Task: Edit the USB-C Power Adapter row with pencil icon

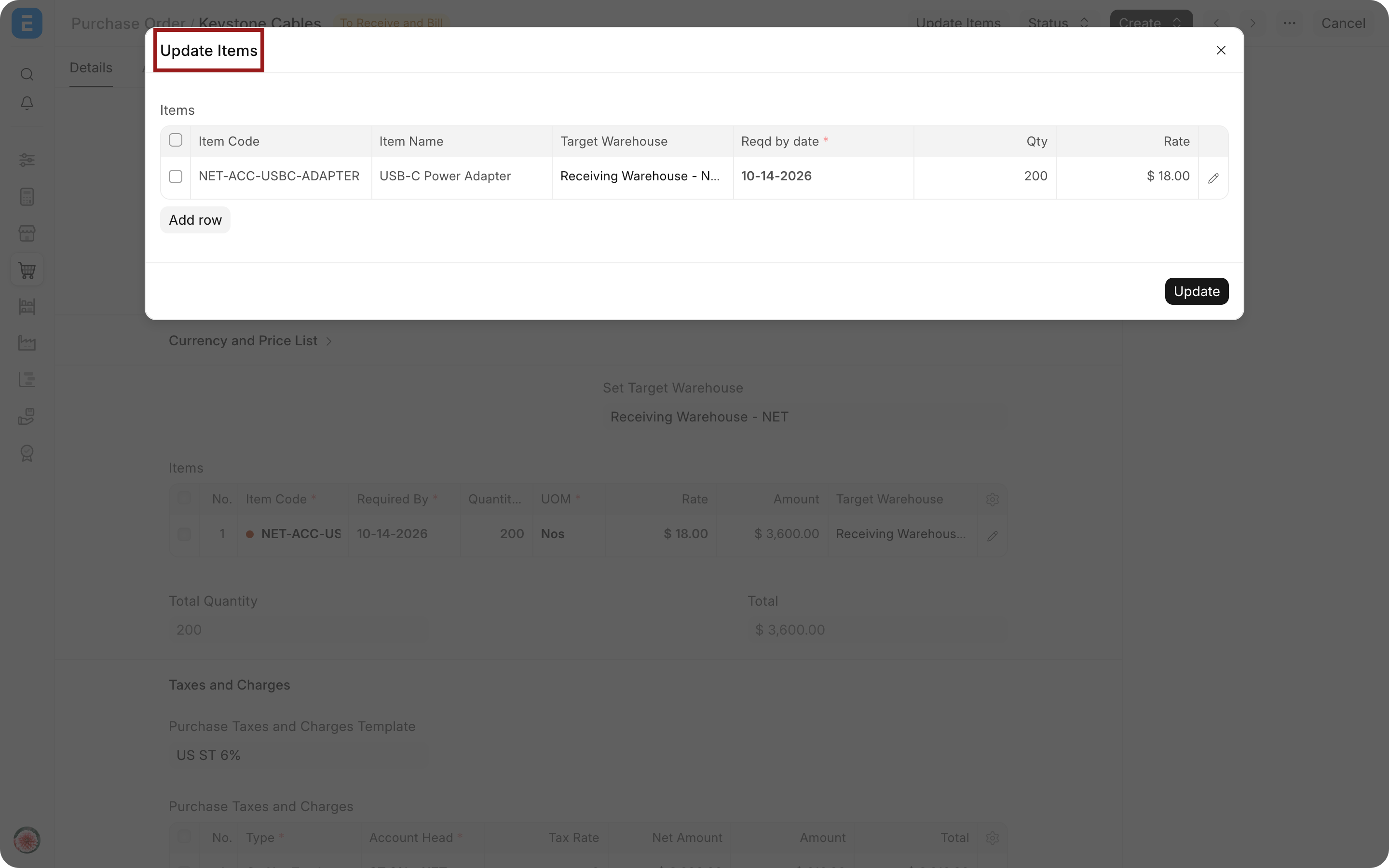Action: pos(1213,178)
